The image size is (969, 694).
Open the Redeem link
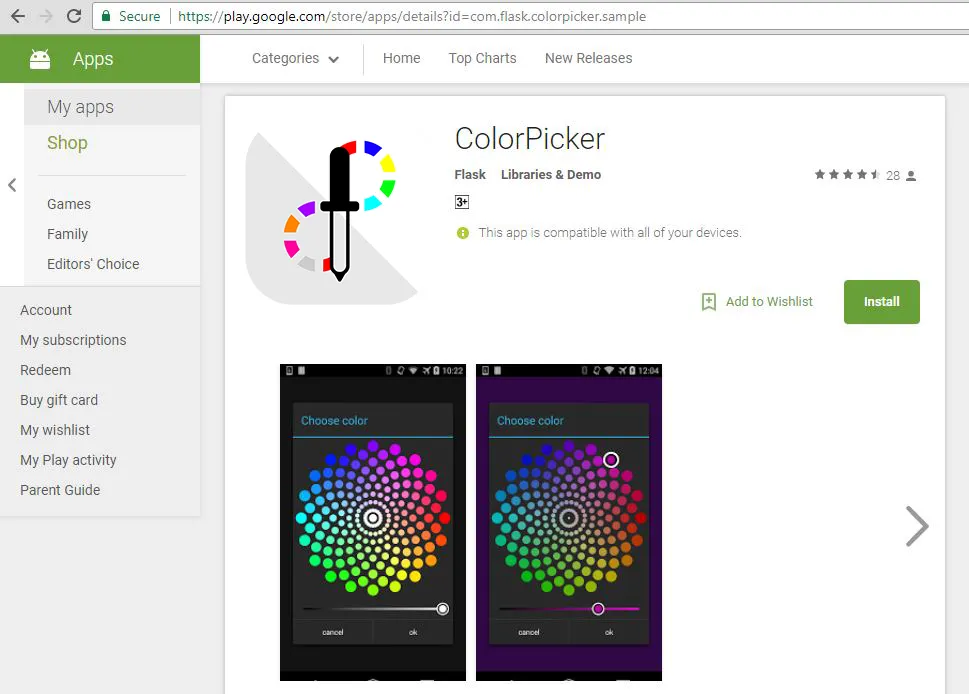[x=45, y=370]
